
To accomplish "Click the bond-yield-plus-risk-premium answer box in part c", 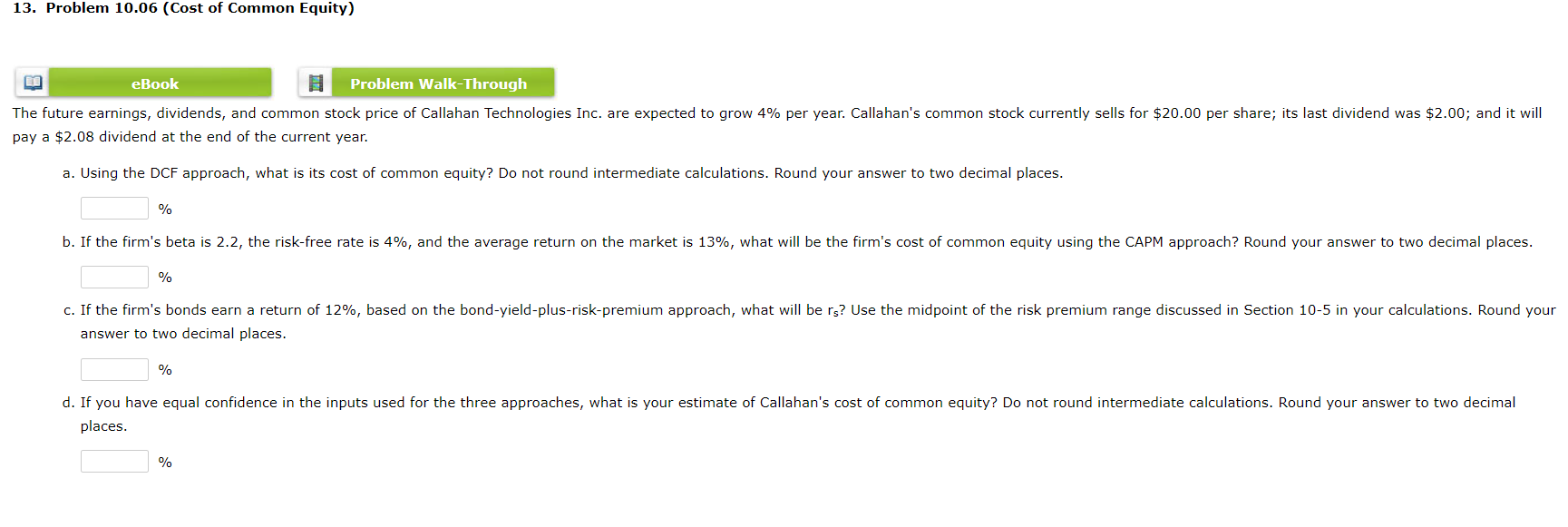I will [x=113, y=369].
